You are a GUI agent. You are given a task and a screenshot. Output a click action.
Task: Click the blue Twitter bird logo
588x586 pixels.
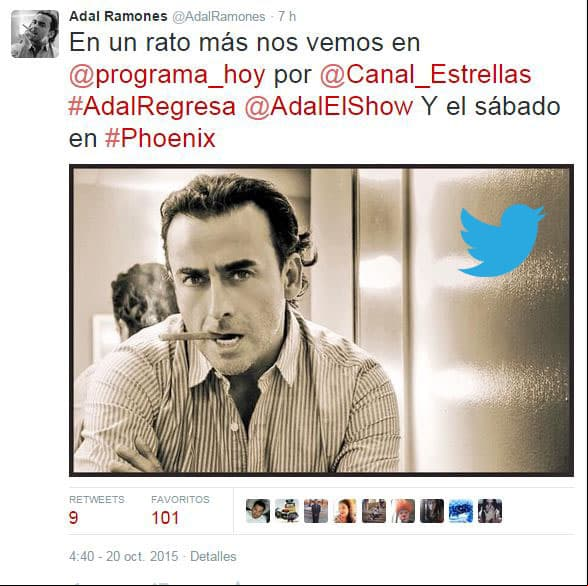click(x=501, y=240)
